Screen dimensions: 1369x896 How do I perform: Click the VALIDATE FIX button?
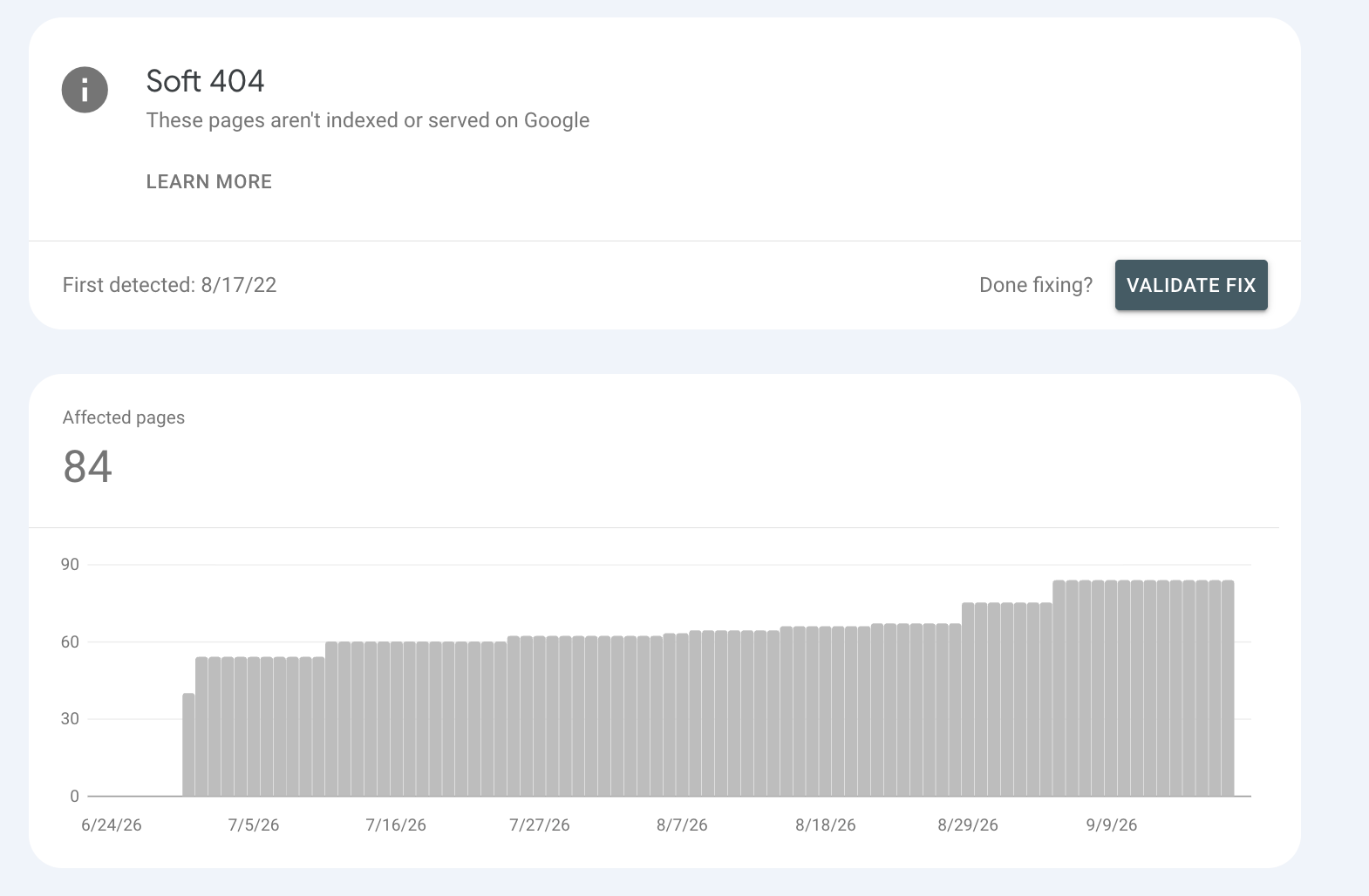click(1191, 285)
